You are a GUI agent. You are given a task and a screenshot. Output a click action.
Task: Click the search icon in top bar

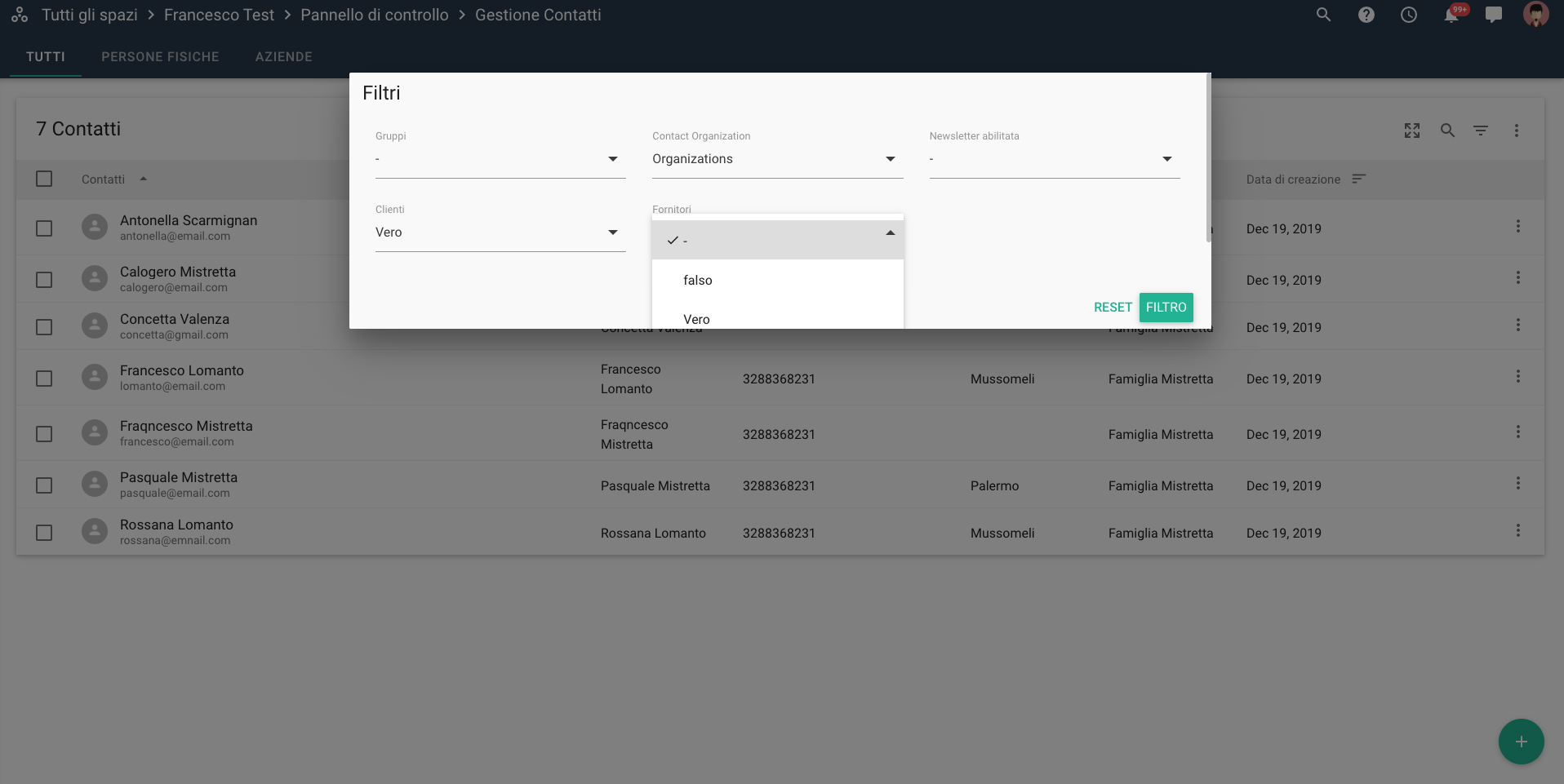[1323, 15]
